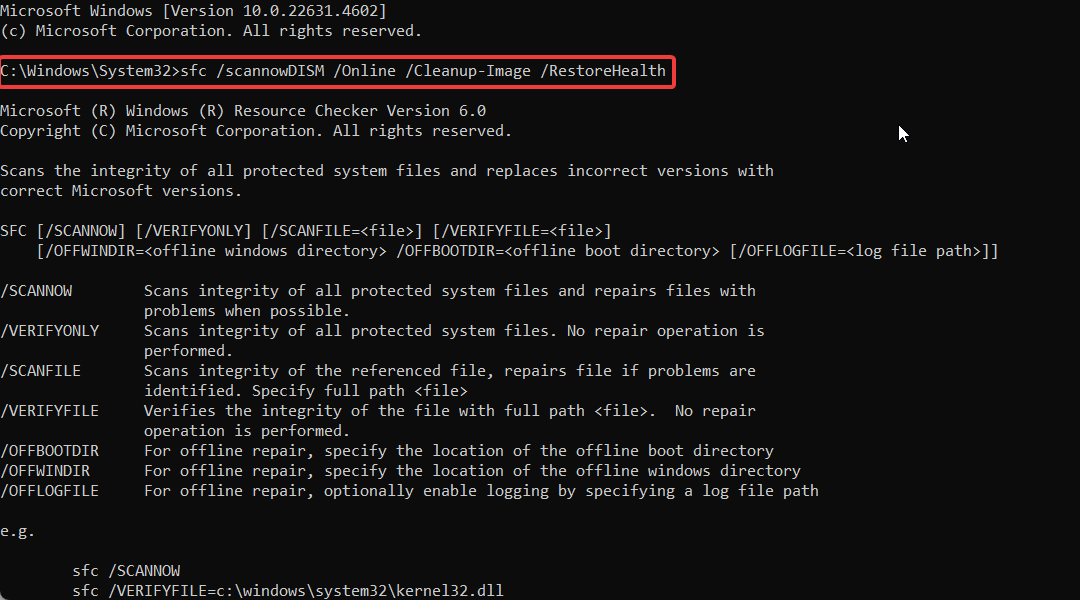The height and width of the screenshot is (600, 1080).
Task: Click the 'sfc /SCANNOW' example line
Action: click(x=126, y=570)
